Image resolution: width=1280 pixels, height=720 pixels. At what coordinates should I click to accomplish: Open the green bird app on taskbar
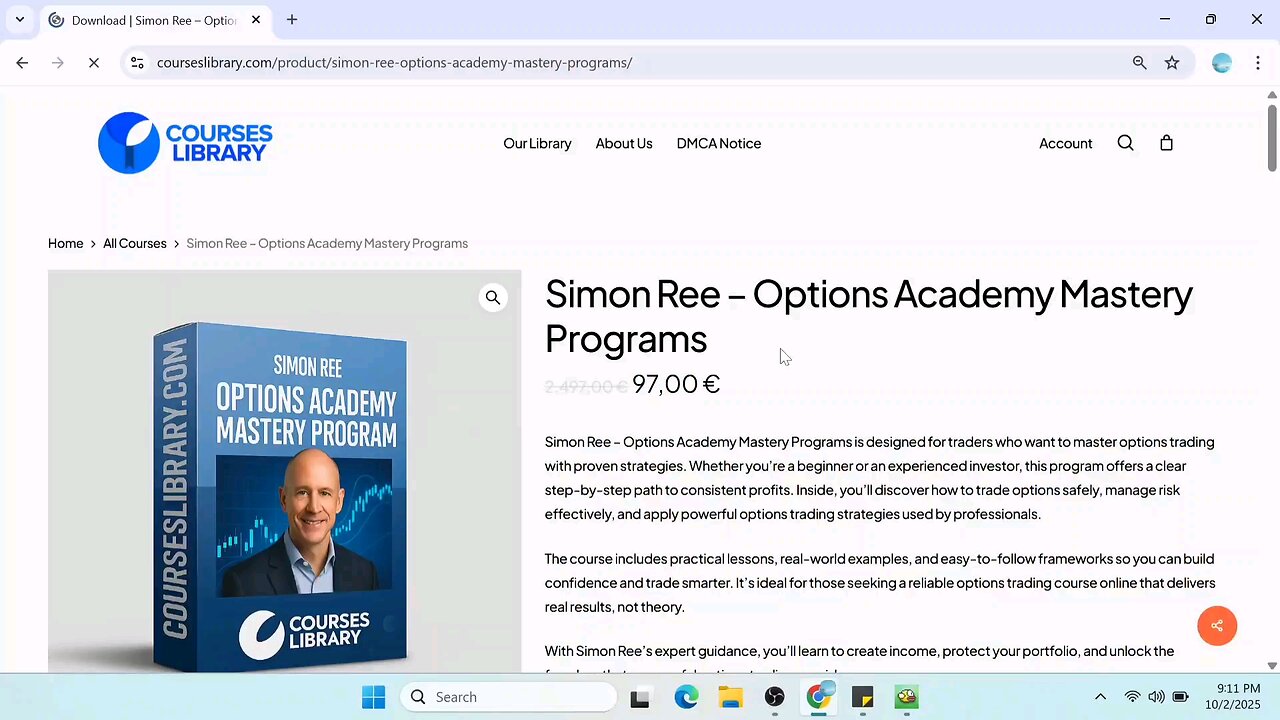(906, 697)
